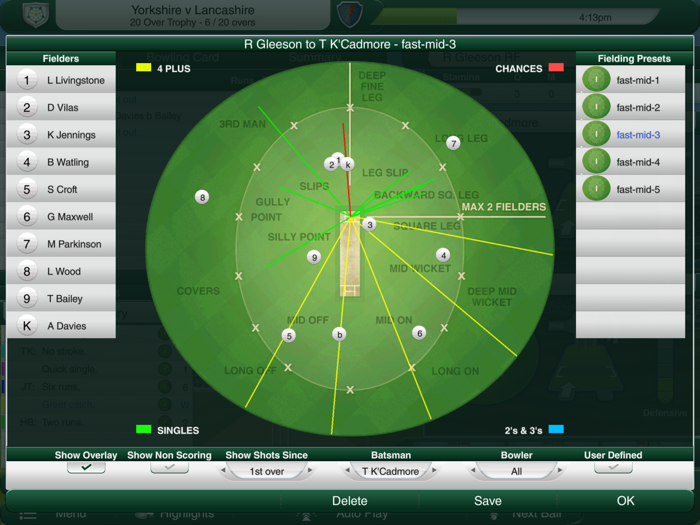Click the Save button

point(488,501)
